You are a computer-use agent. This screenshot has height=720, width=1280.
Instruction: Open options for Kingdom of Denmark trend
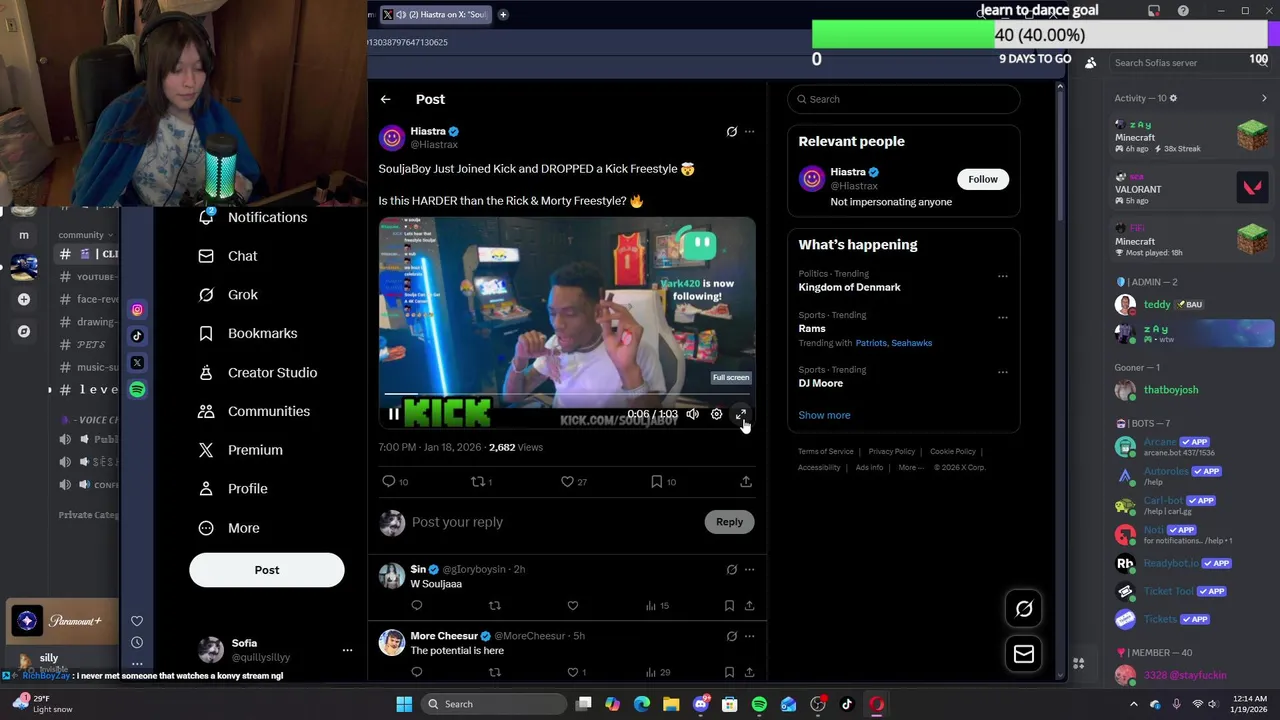[x=1002, y=276]
